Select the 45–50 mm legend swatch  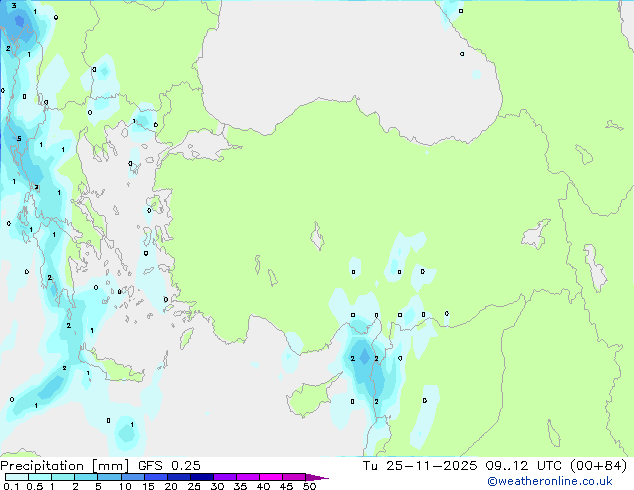point(294,477)
